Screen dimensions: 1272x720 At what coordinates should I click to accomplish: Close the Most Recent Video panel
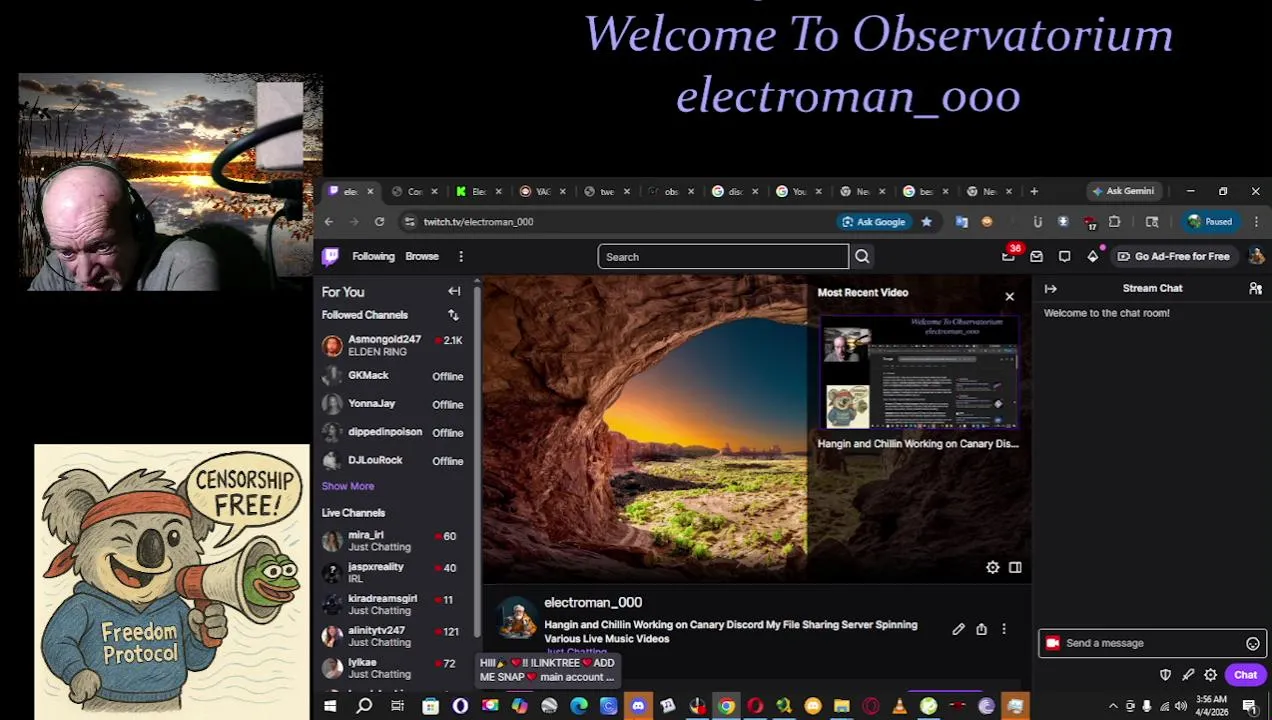(1009, 297)
